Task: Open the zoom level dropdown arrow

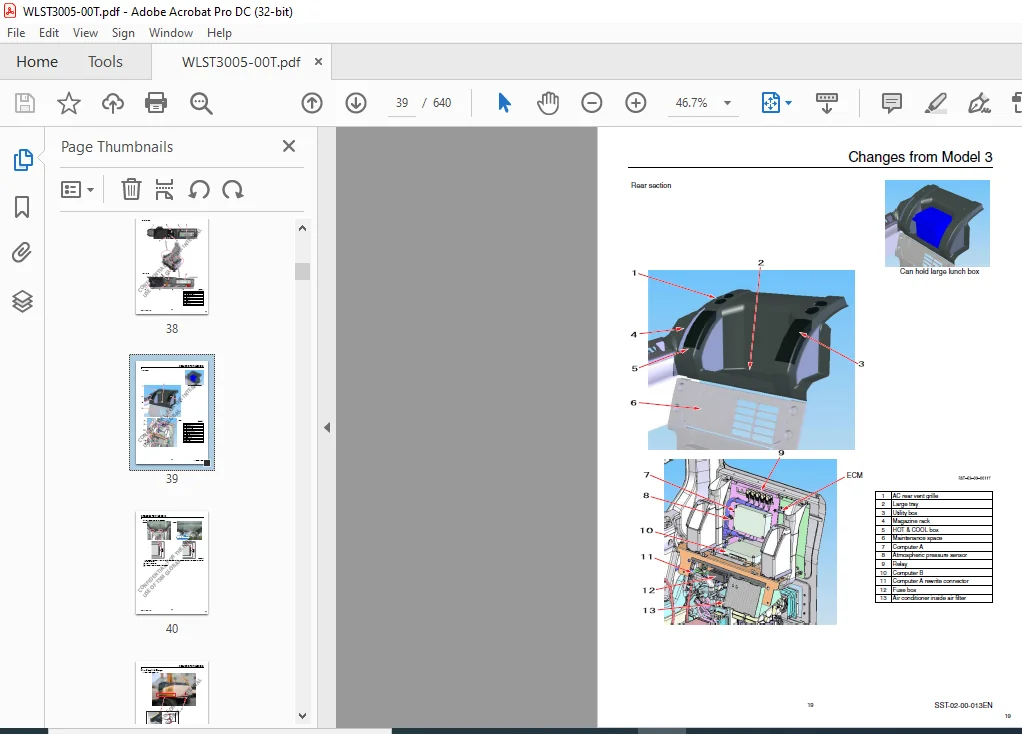Action: [727, 103]
